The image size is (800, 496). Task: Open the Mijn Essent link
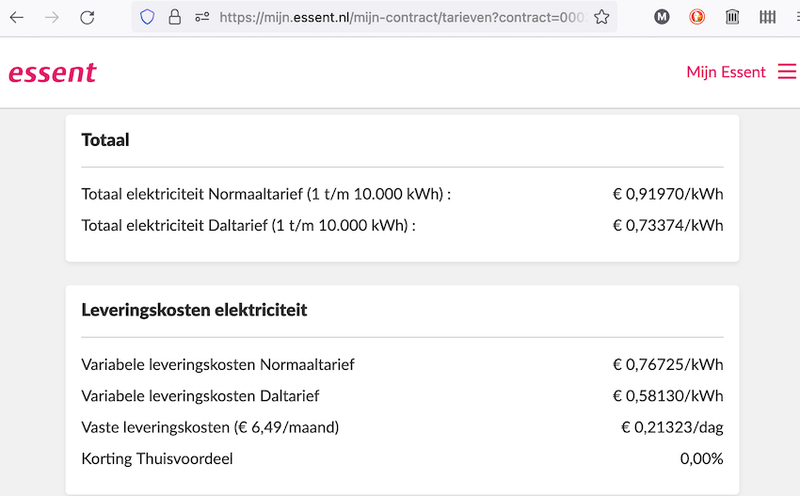pyautogui.click(x=726, y=72)
